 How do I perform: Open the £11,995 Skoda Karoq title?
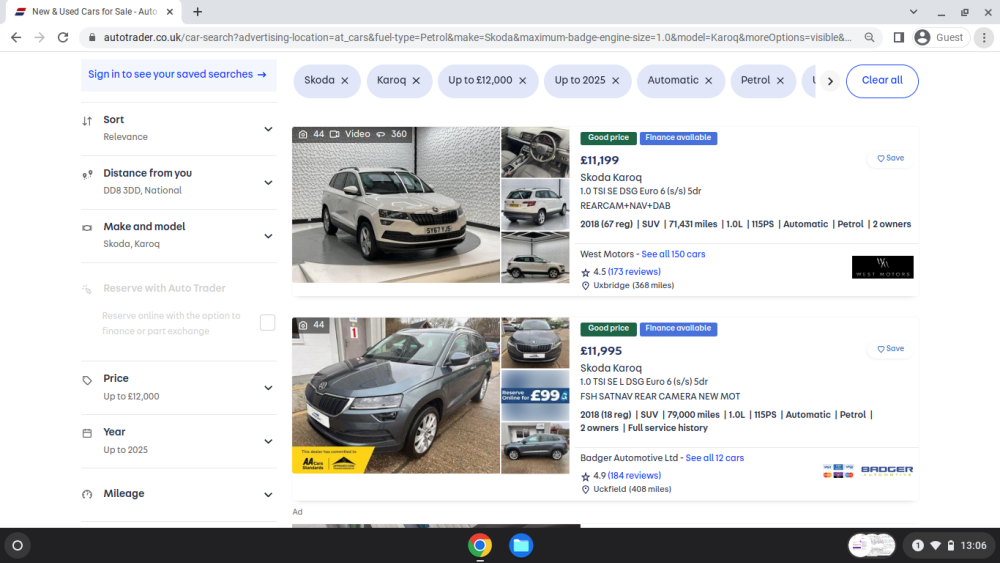pyautogui.click(x=610, y=368)
